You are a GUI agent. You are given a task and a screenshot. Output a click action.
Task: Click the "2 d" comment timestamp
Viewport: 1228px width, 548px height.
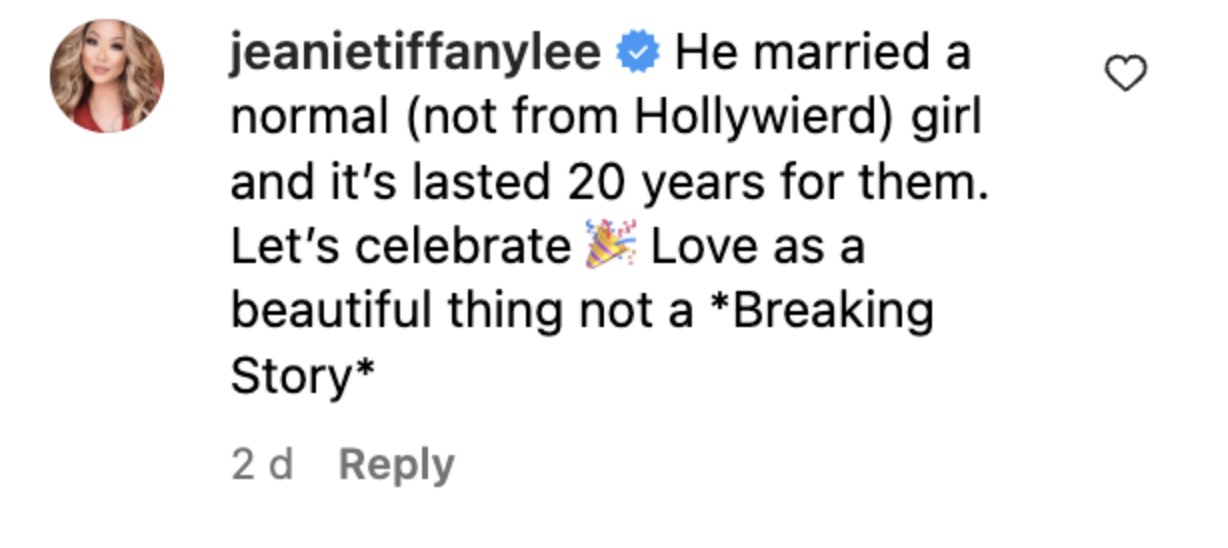click(x=262, y=465)
